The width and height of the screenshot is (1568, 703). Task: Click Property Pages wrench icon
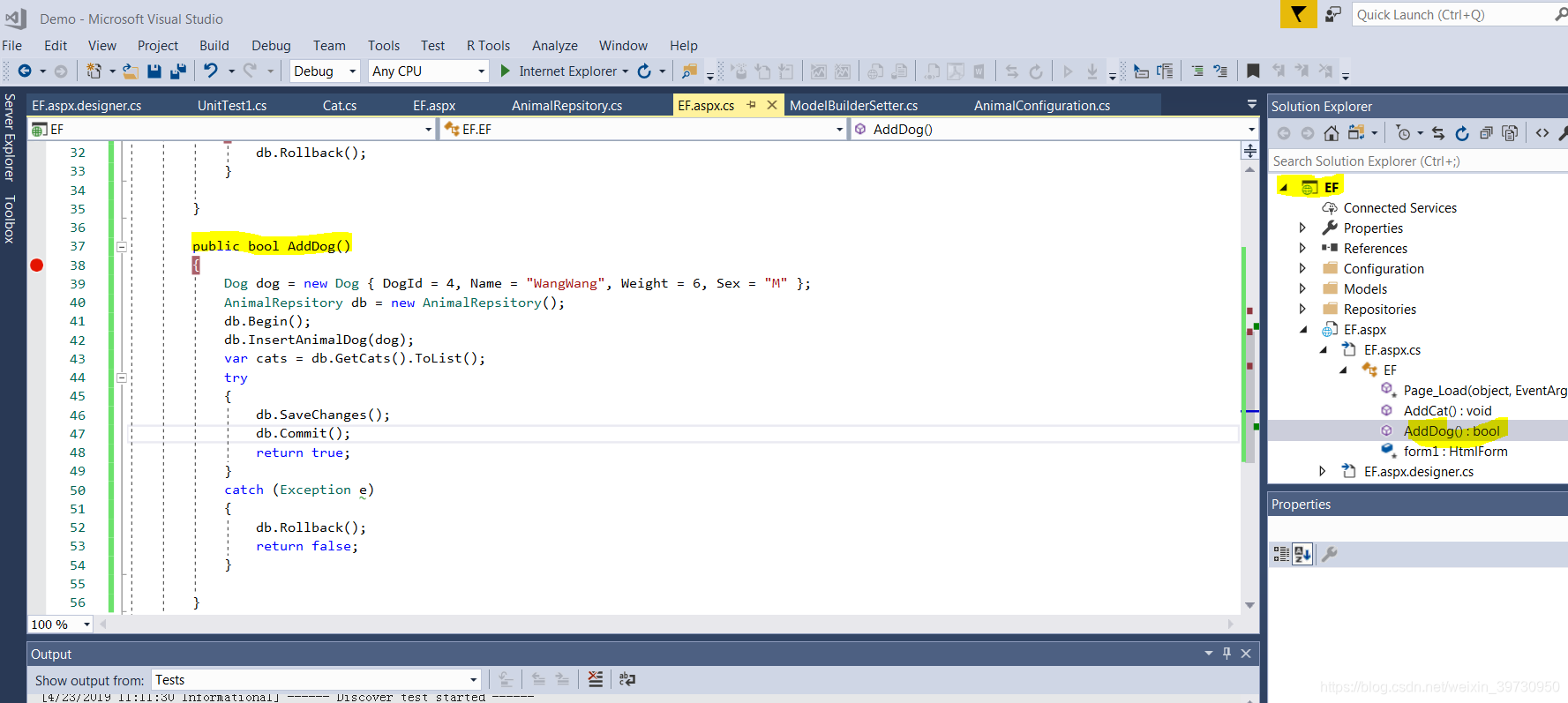pyautogui.click(x=1330, y=554)
